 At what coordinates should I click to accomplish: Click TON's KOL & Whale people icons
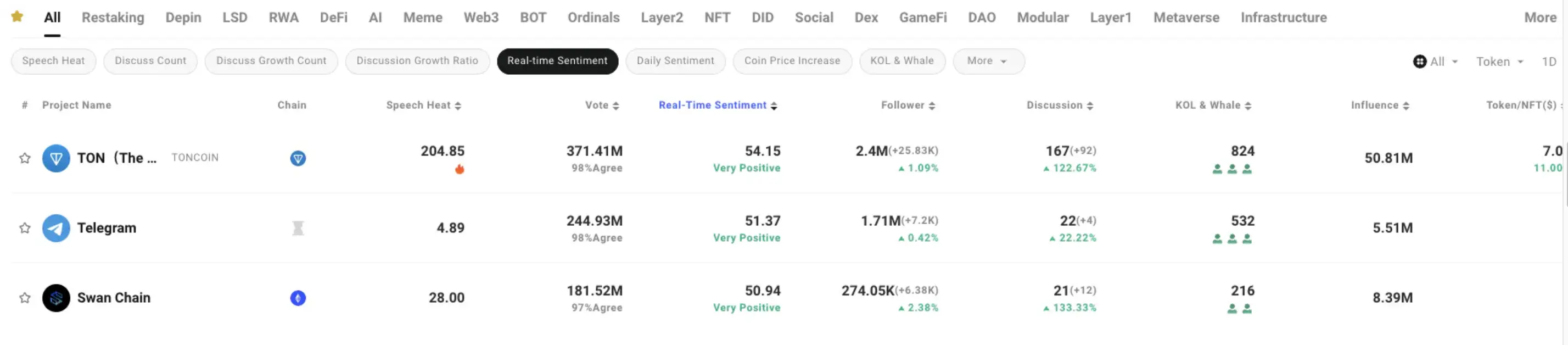click(1231, 169)
